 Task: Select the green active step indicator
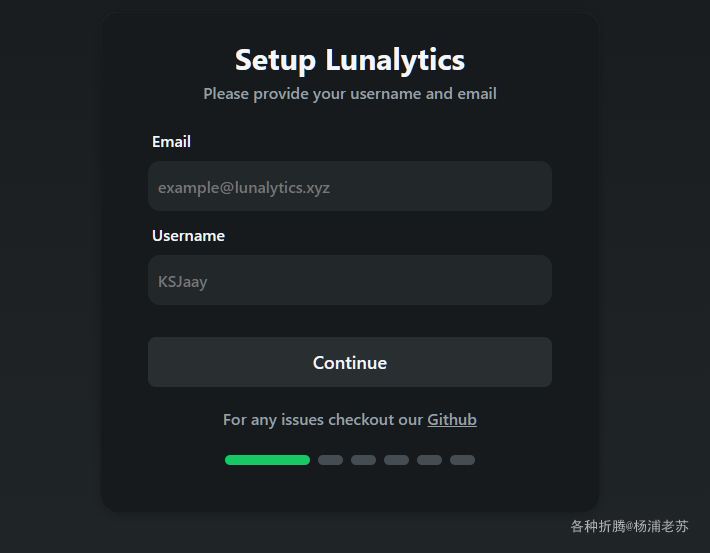[268, 460]
